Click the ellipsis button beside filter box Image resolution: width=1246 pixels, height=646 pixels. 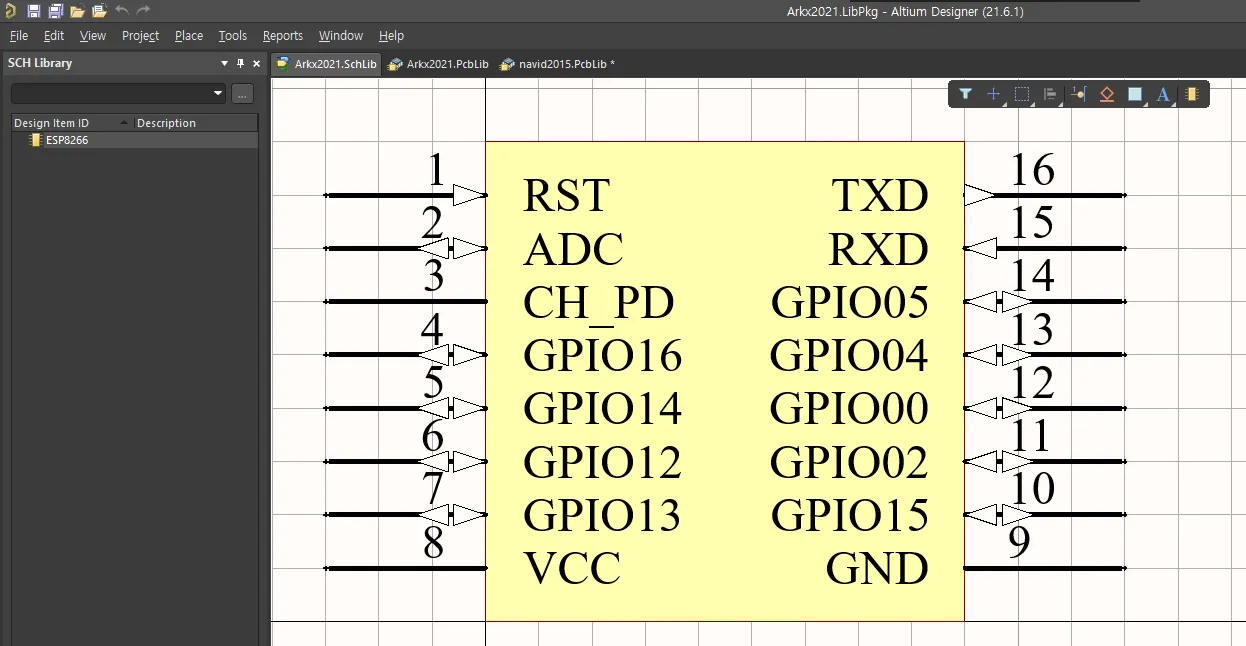tap(242, 93)
